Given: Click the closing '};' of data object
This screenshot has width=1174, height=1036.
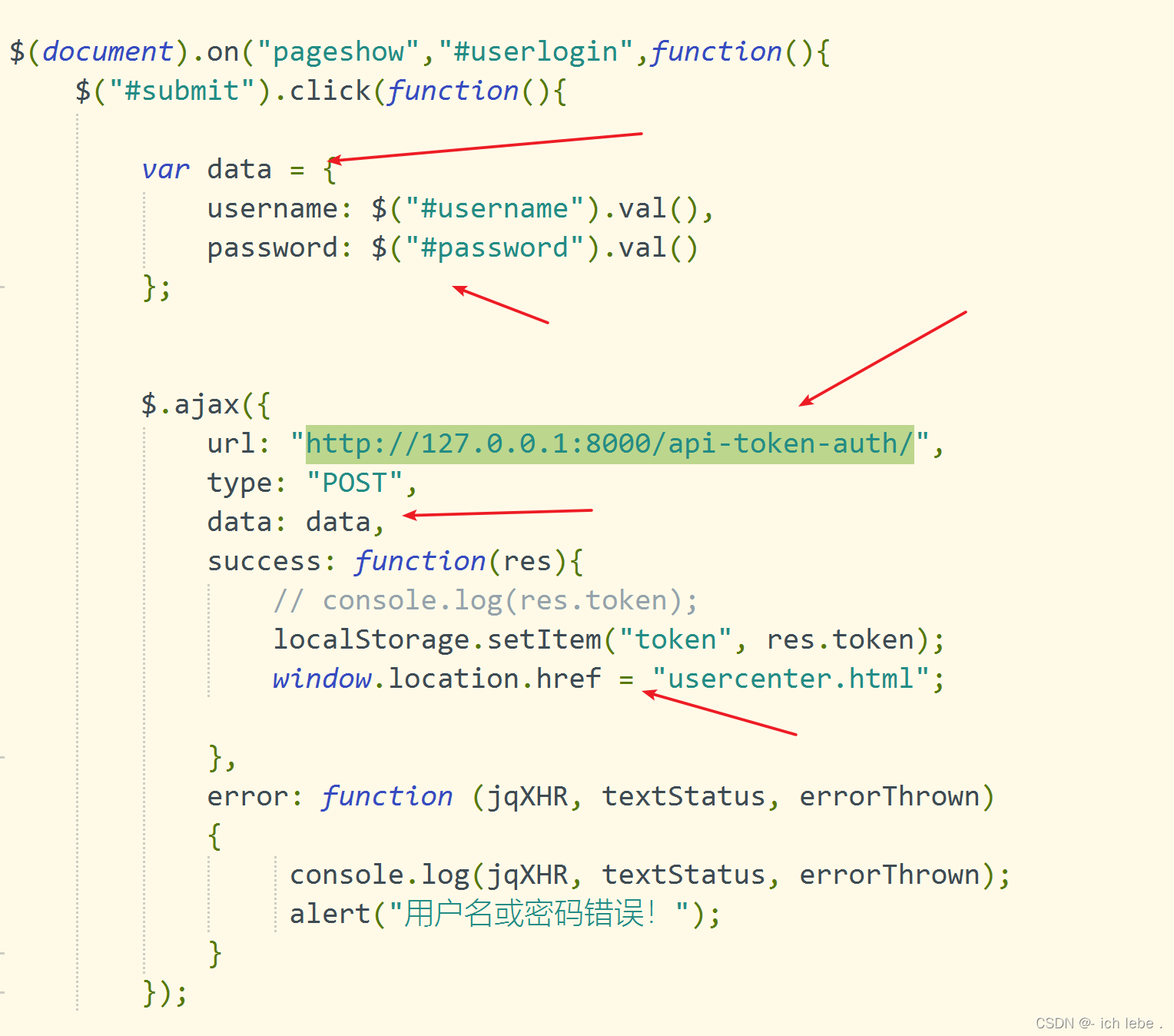Looking at the screenshot, I should [x=157, y=287].
